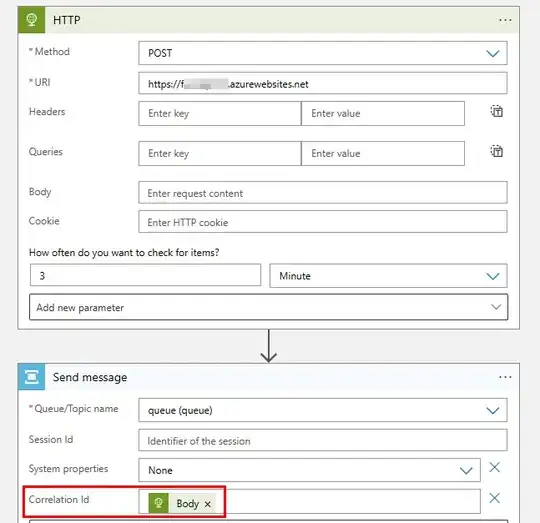
Task: Click the interval field showing 3
Action: (x=145, y=275)
